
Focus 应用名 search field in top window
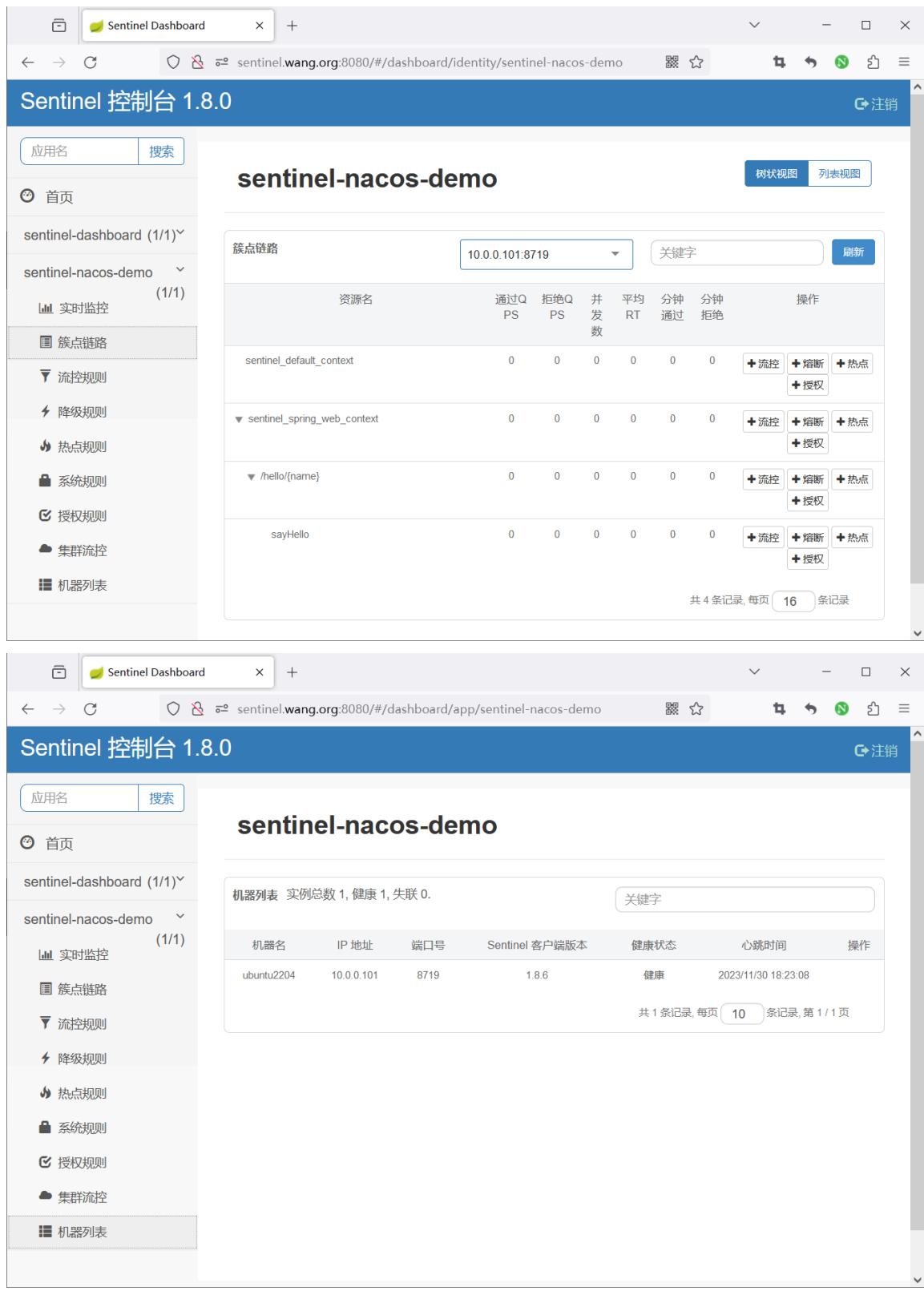point(79,151)
